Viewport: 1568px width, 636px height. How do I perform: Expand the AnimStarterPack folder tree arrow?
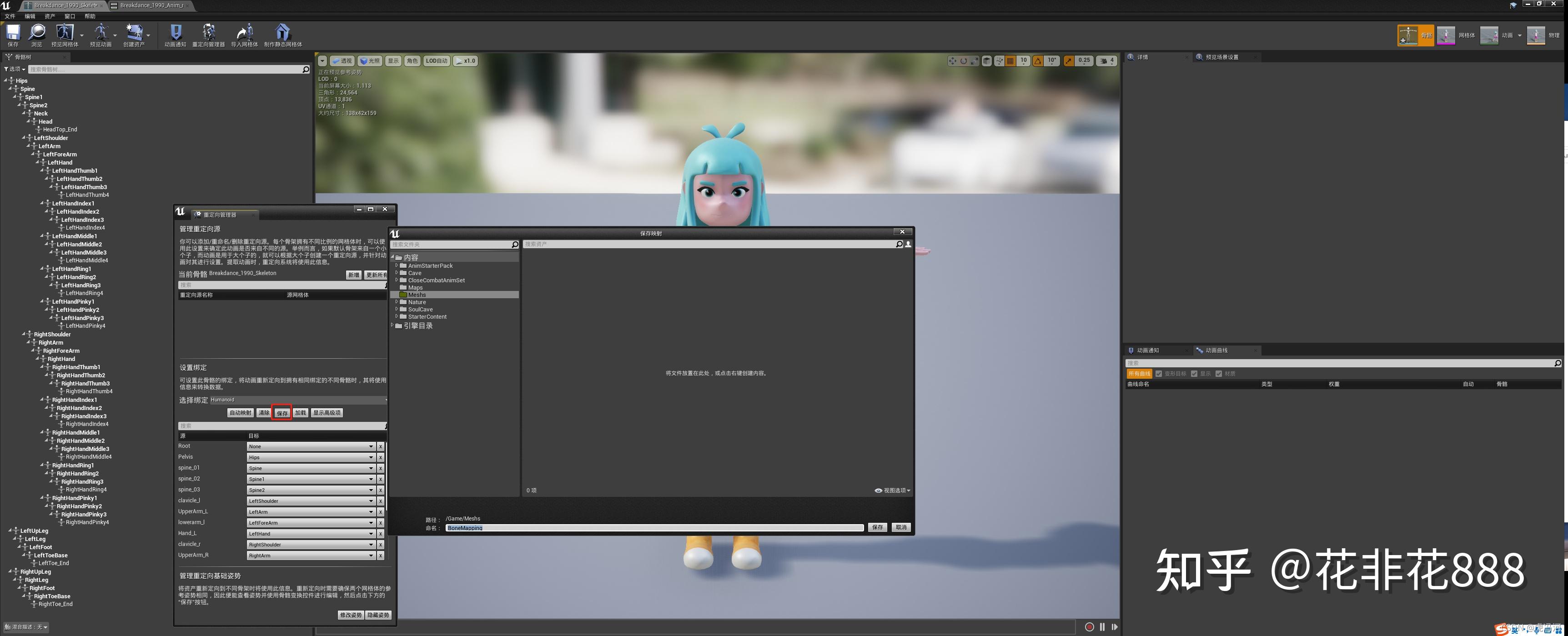tap(397, 265)
